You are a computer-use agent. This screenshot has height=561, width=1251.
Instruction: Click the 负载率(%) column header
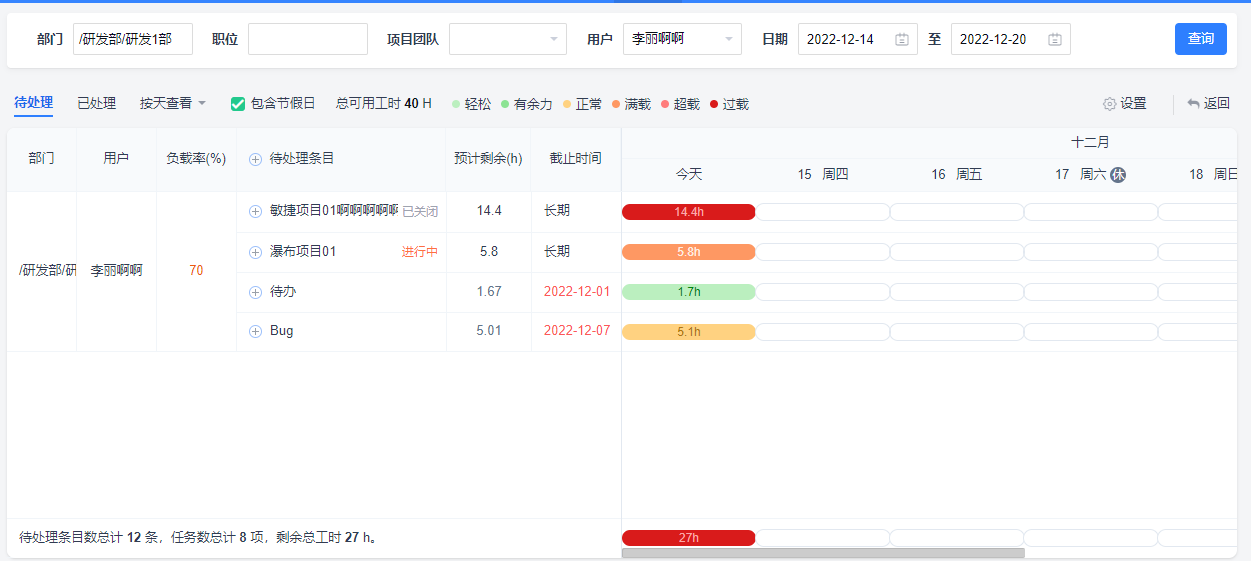(x=196, y=159)
